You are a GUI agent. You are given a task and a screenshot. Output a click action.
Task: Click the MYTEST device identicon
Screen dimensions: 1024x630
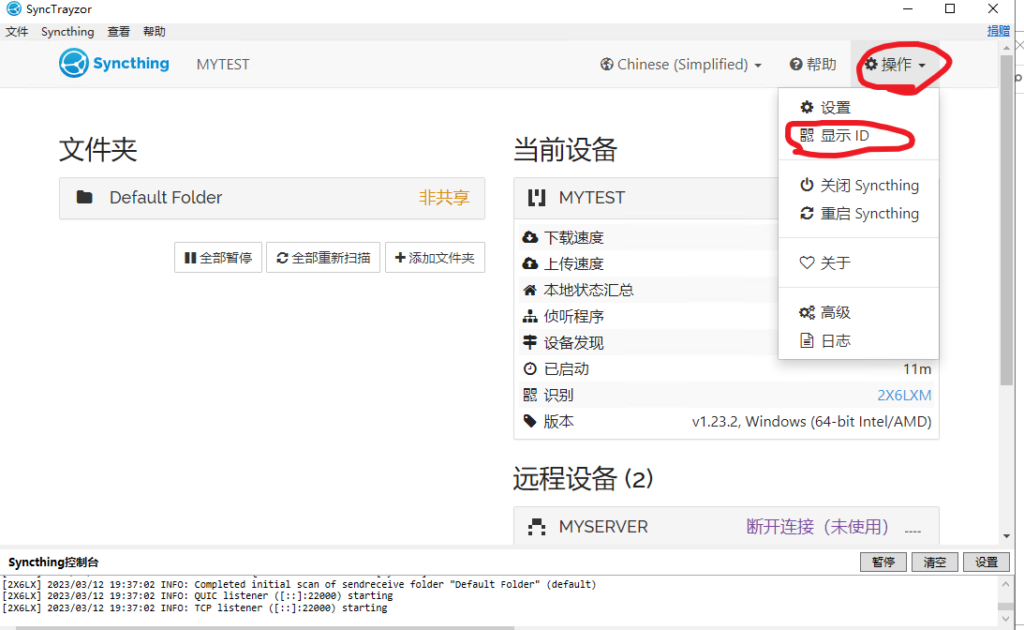(536, 197)
